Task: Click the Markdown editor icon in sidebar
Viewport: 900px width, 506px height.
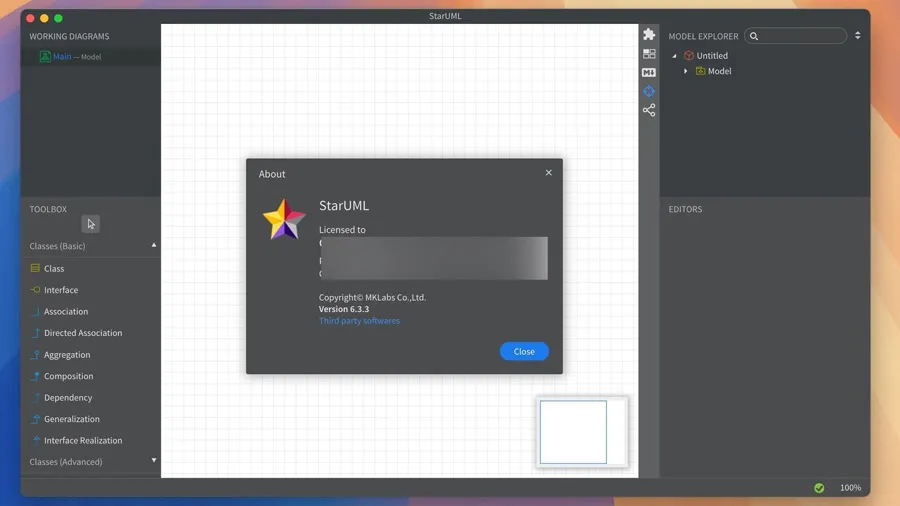Action: click(x=649, y=73)
